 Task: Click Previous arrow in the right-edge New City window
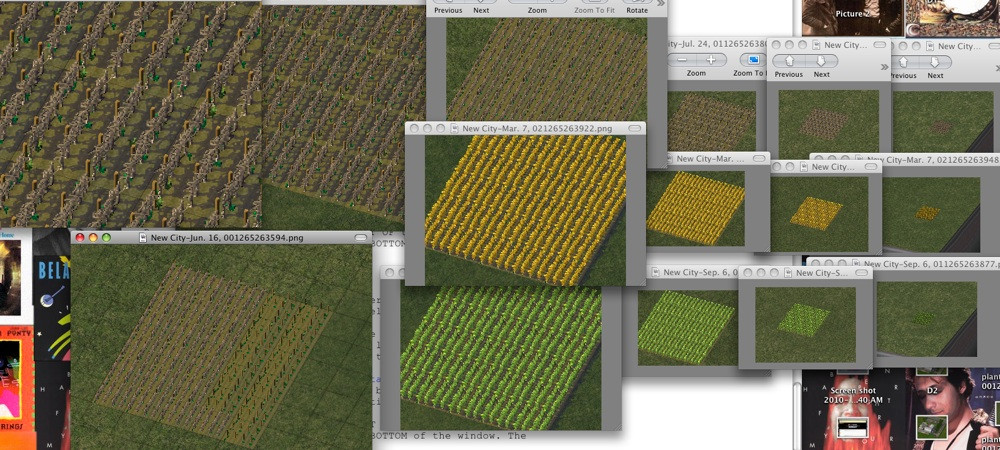pyautogui.click(x=903, y=62)
